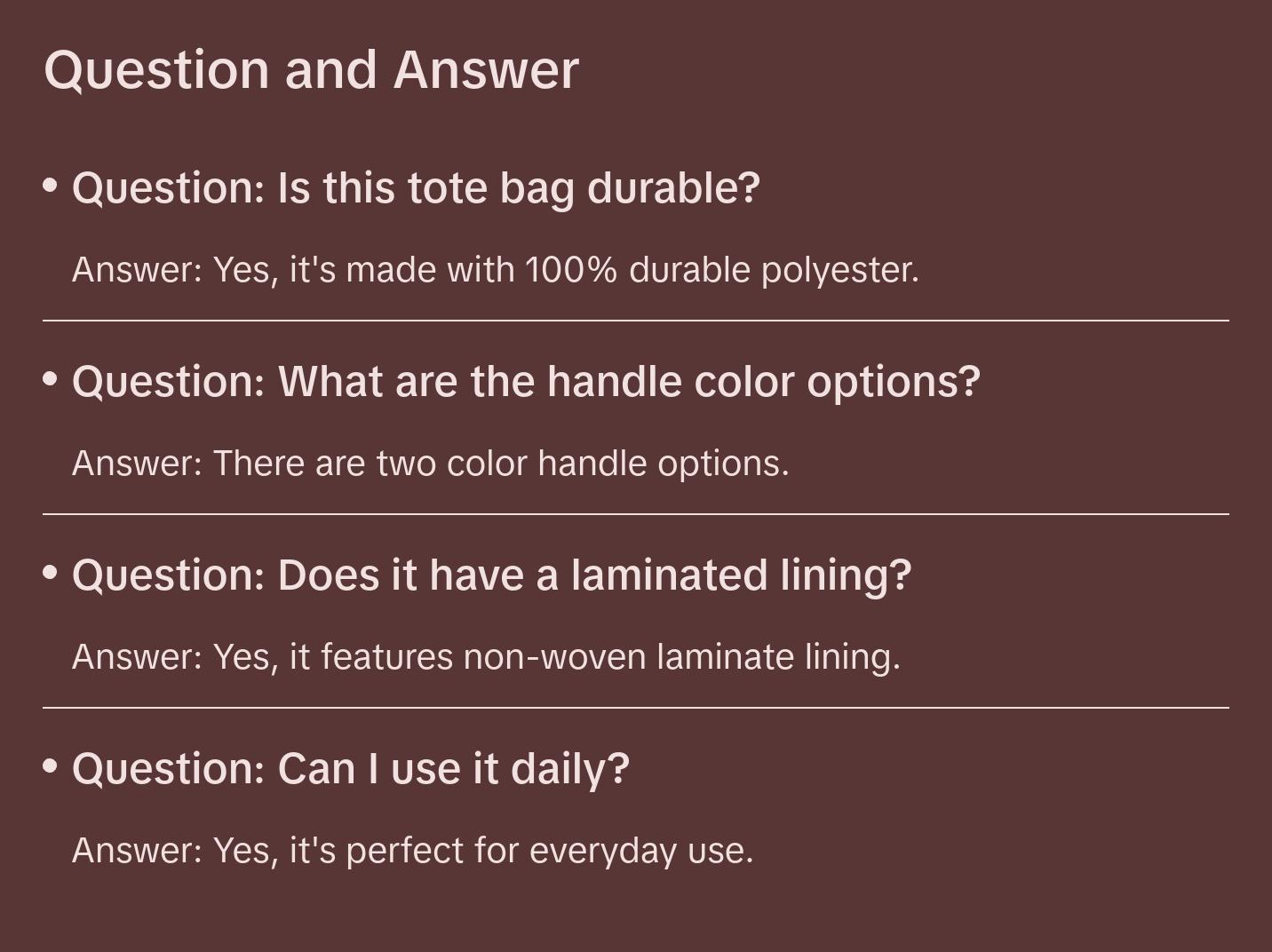The image size is (1272, 952).
Task: Click the bullet before the tote bag durable question
Action: [51, 185]
